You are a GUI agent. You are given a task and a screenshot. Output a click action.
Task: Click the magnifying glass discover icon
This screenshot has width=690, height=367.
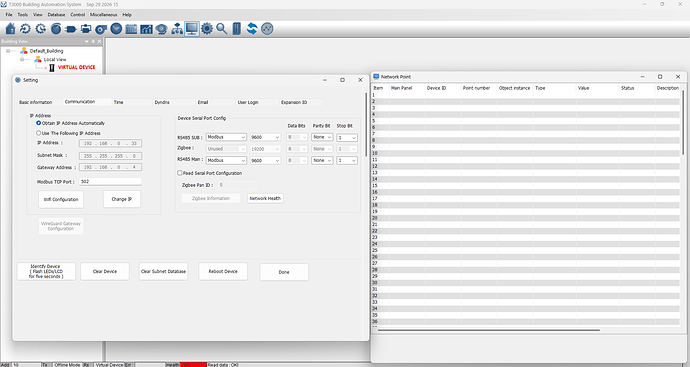coord(222,29)
